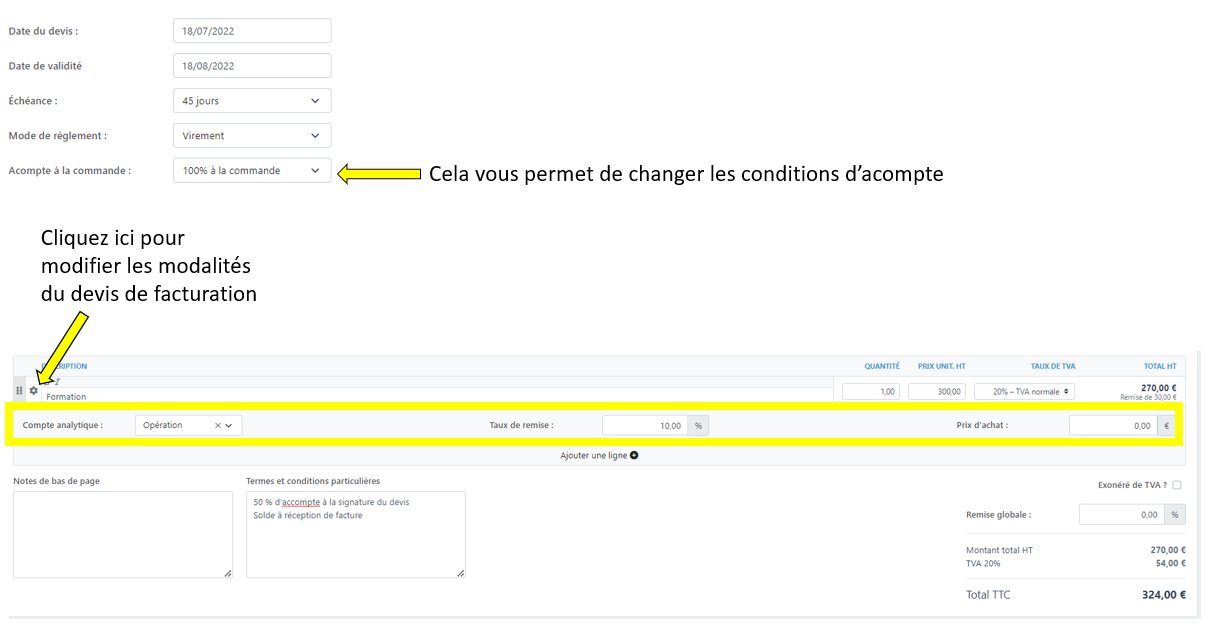Image resolution: width=1208 pixels, height=631 pixels.
Task: Click the Ajouter une ligne link
Action: (x=594, y=456)
